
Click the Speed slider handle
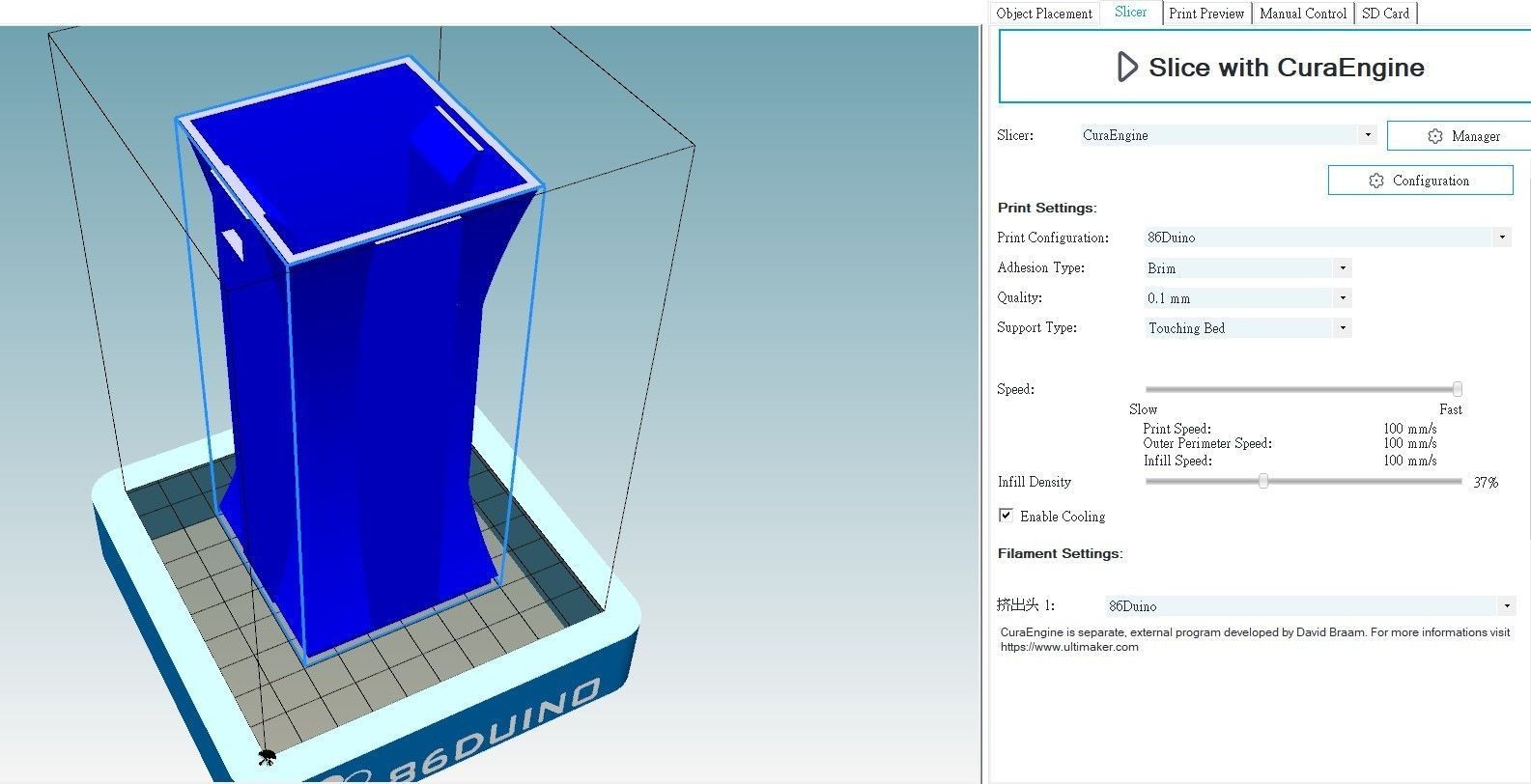click(1457, 389)
